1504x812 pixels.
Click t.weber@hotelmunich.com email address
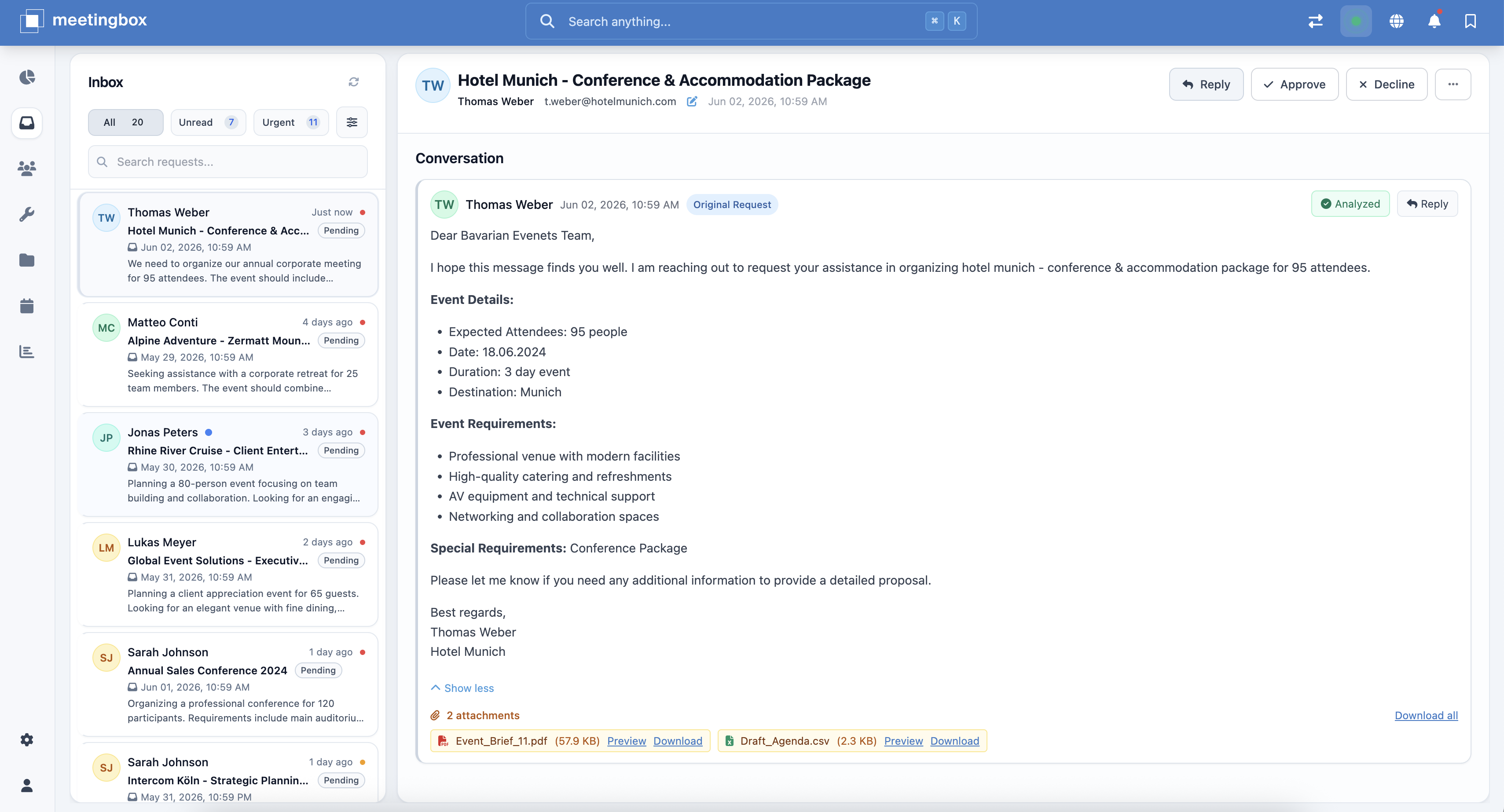(x=610, y=102)
